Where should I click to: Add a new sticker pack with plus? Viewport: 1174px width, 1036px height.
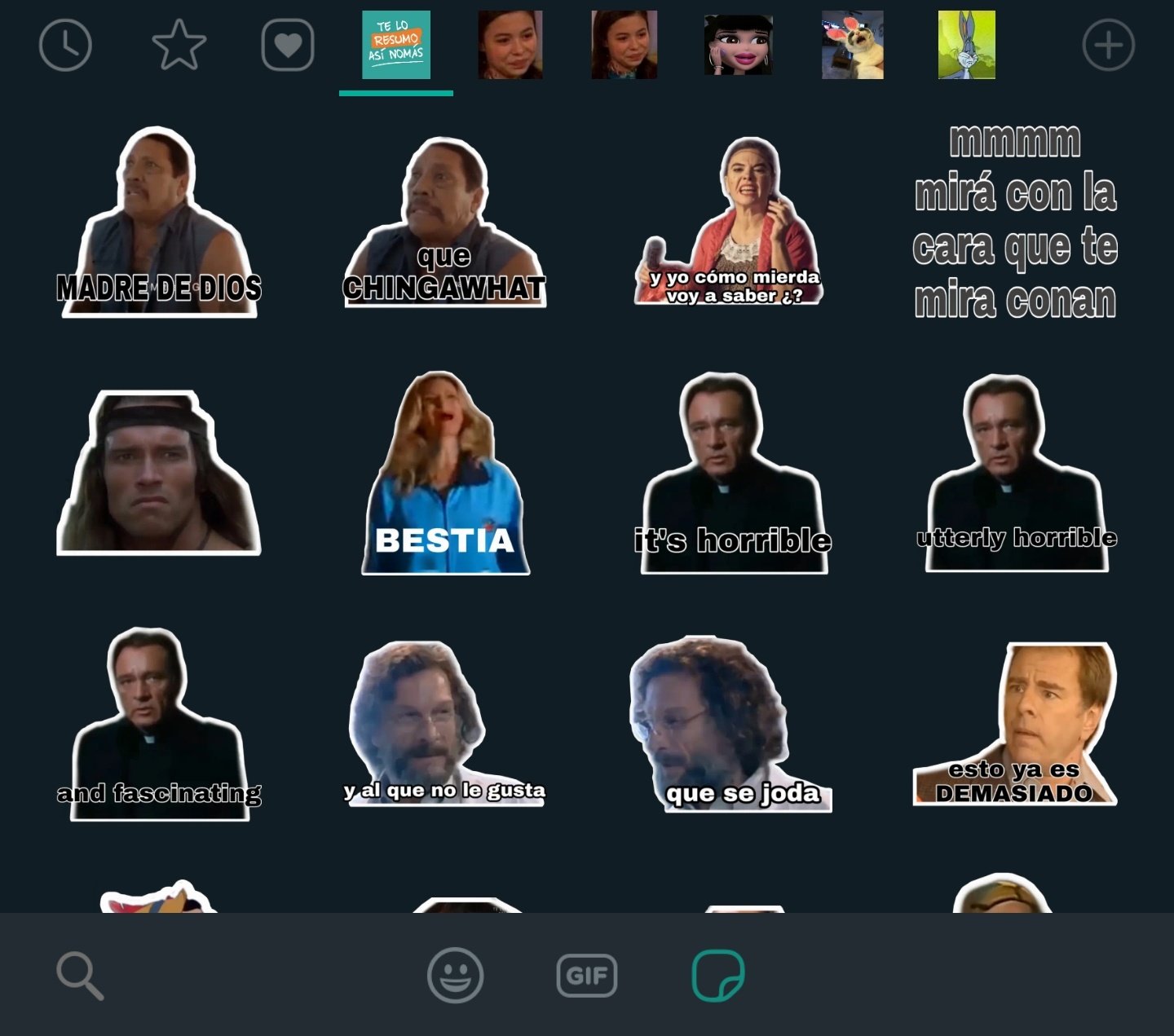(1108, 45)
